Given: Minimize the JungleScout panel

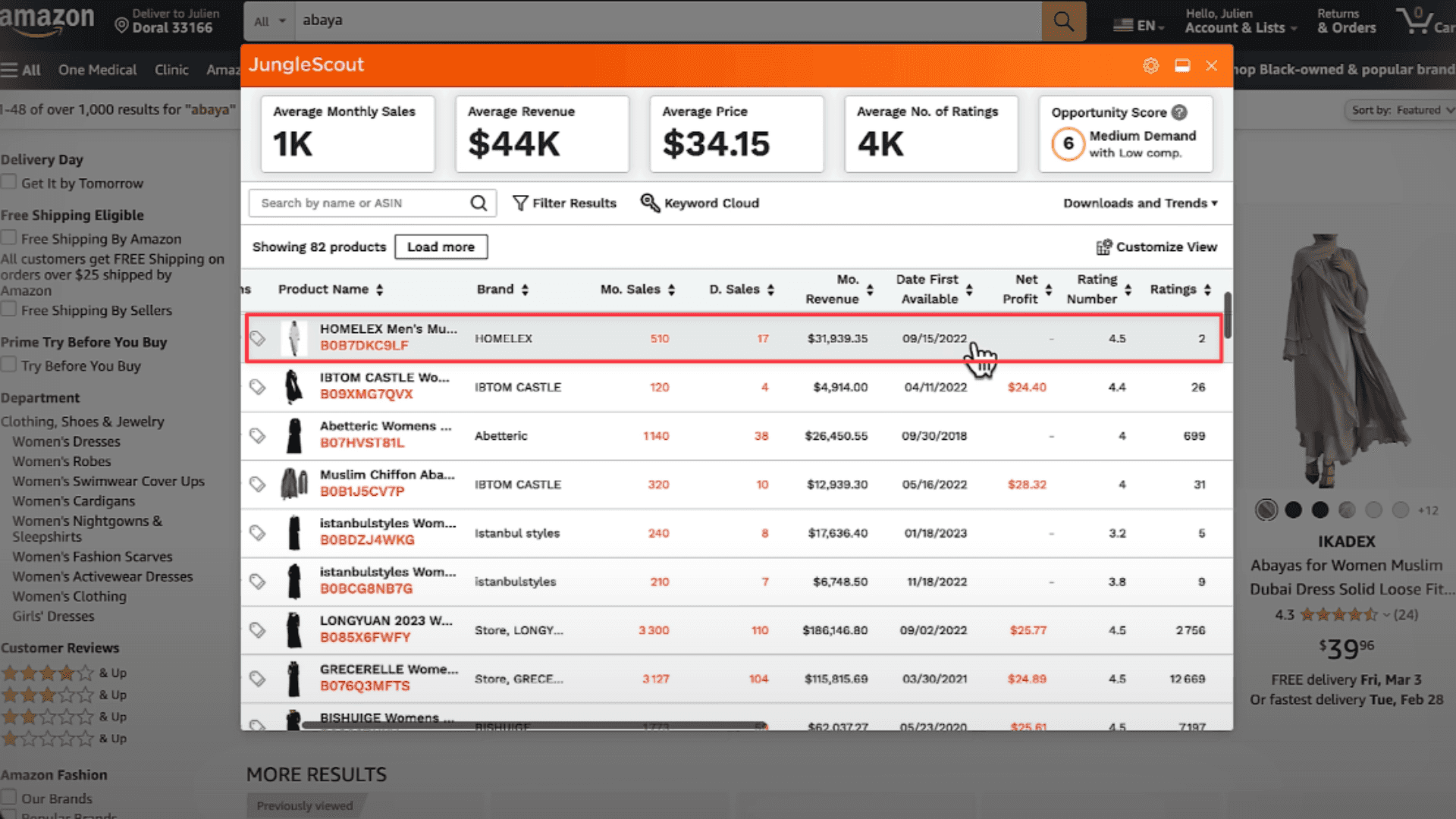Looking at the screenshot, I should [x=1182, y=65].
